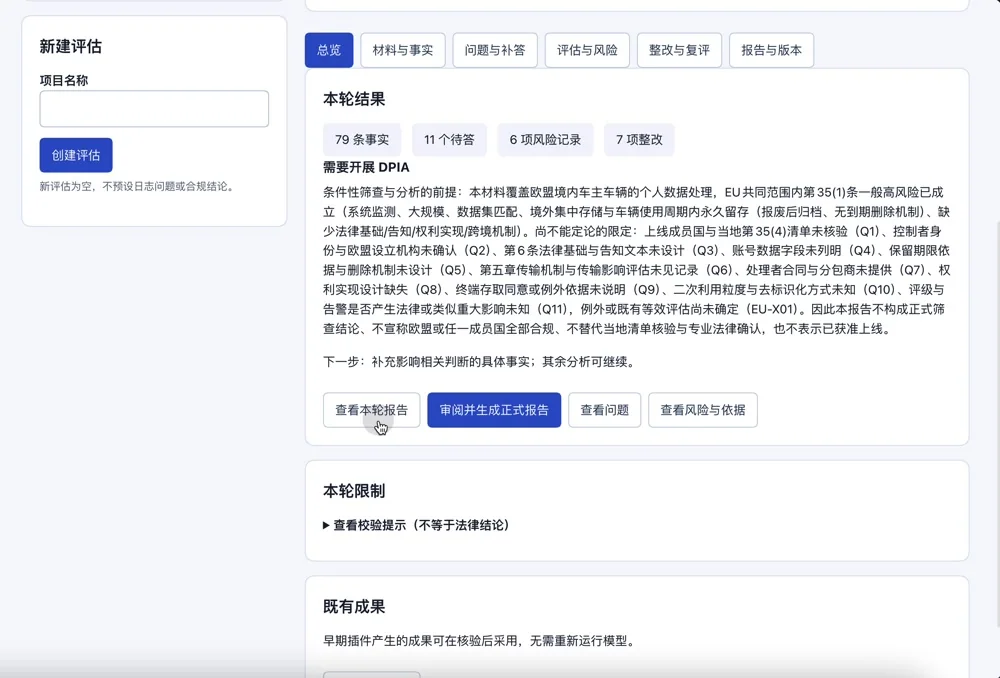Click the 下一步 instruction line
Viewport: 1000px width, 678px height.
point(480,362)
